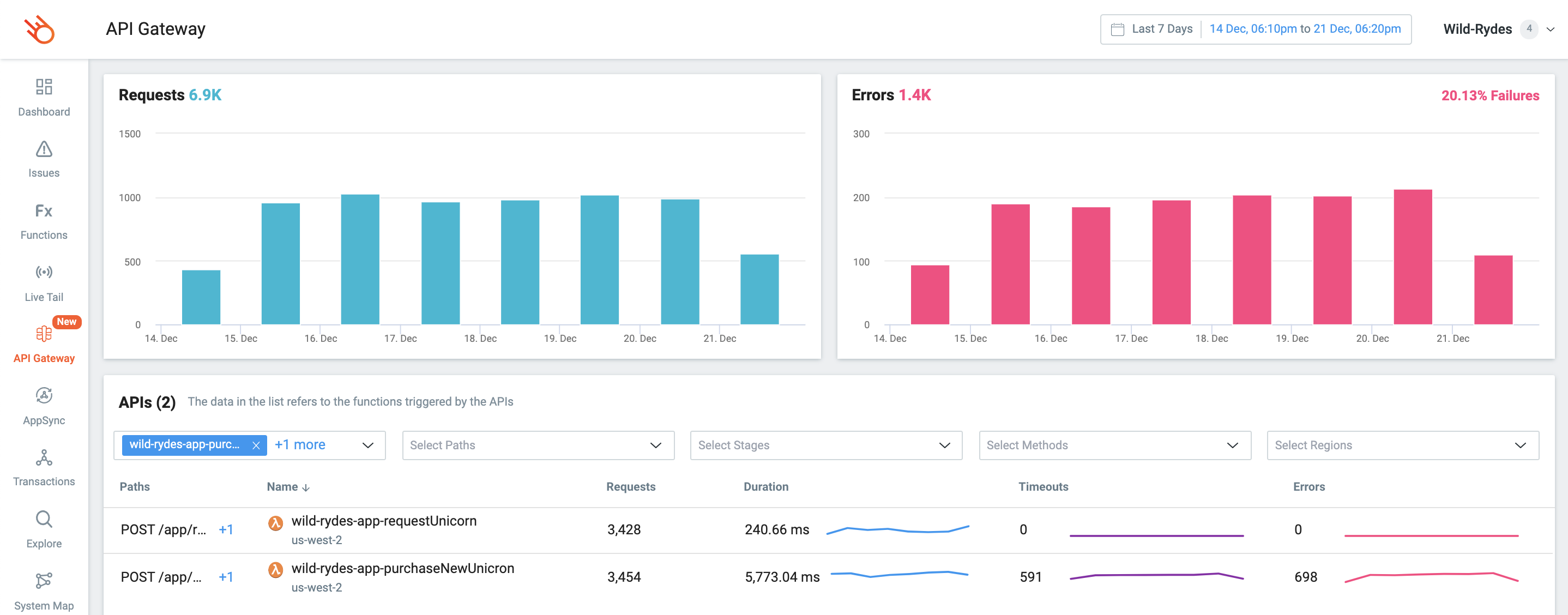Click the 3,428 requests value
The image size is (1568, 615).
(624, 530)
